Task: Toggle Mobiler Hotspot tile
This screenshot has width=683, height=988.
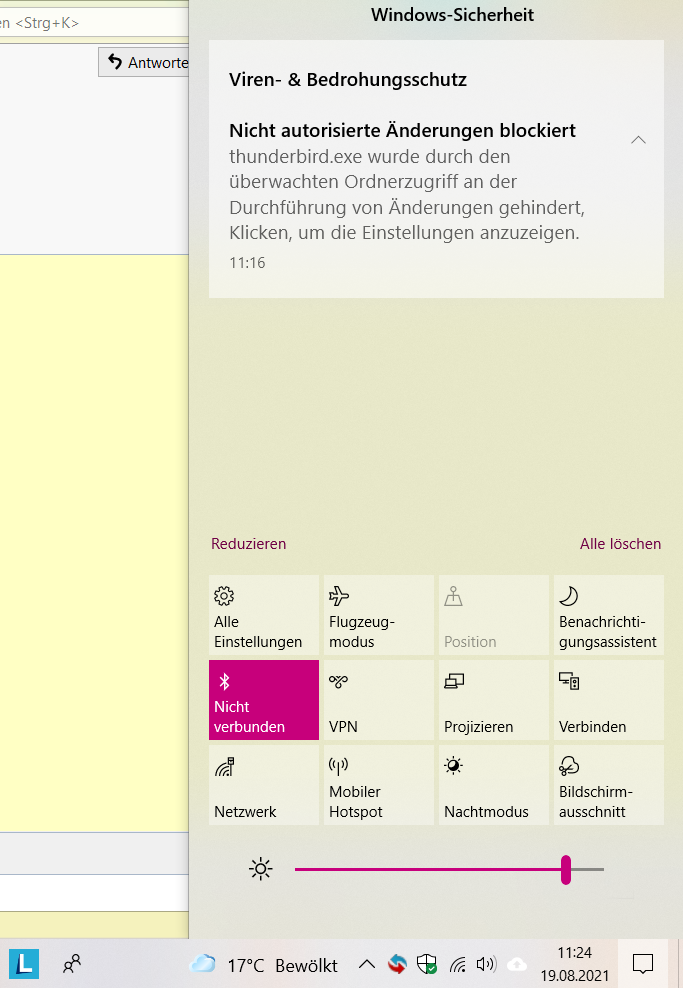Action: point(379,785)
